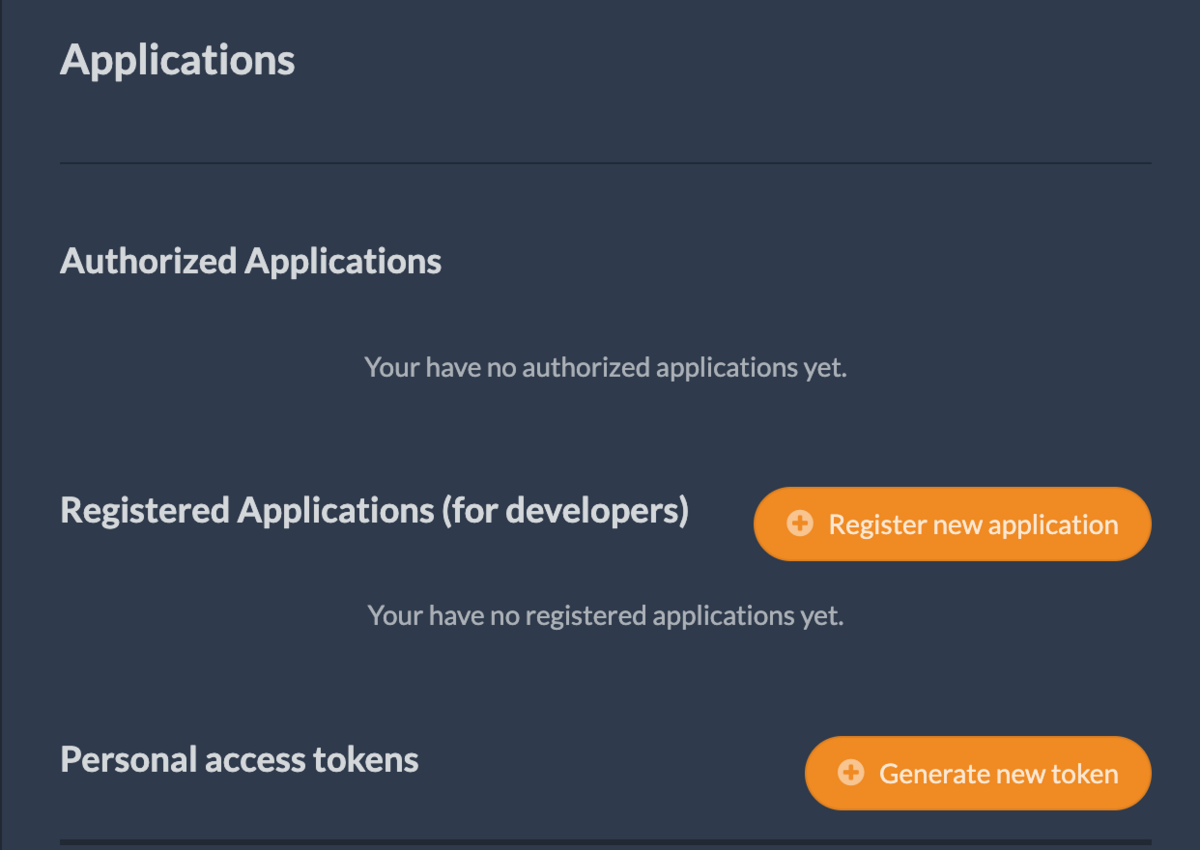Click the divider line under Applications title
This screenshot has width=1200, height=850.
(605, 162)
